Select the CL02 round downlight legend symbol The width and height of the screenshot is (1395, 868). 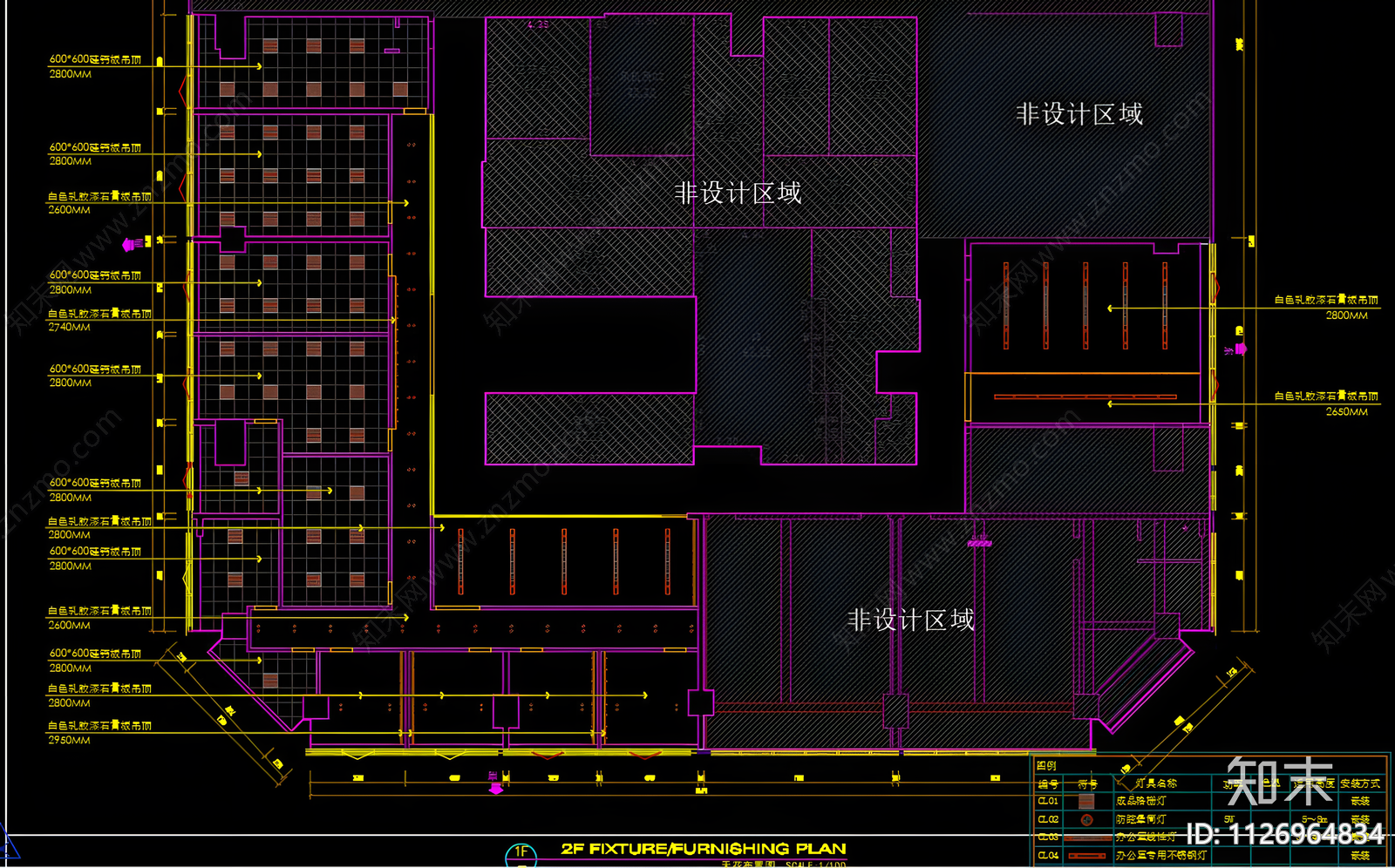click(1087, 820)
